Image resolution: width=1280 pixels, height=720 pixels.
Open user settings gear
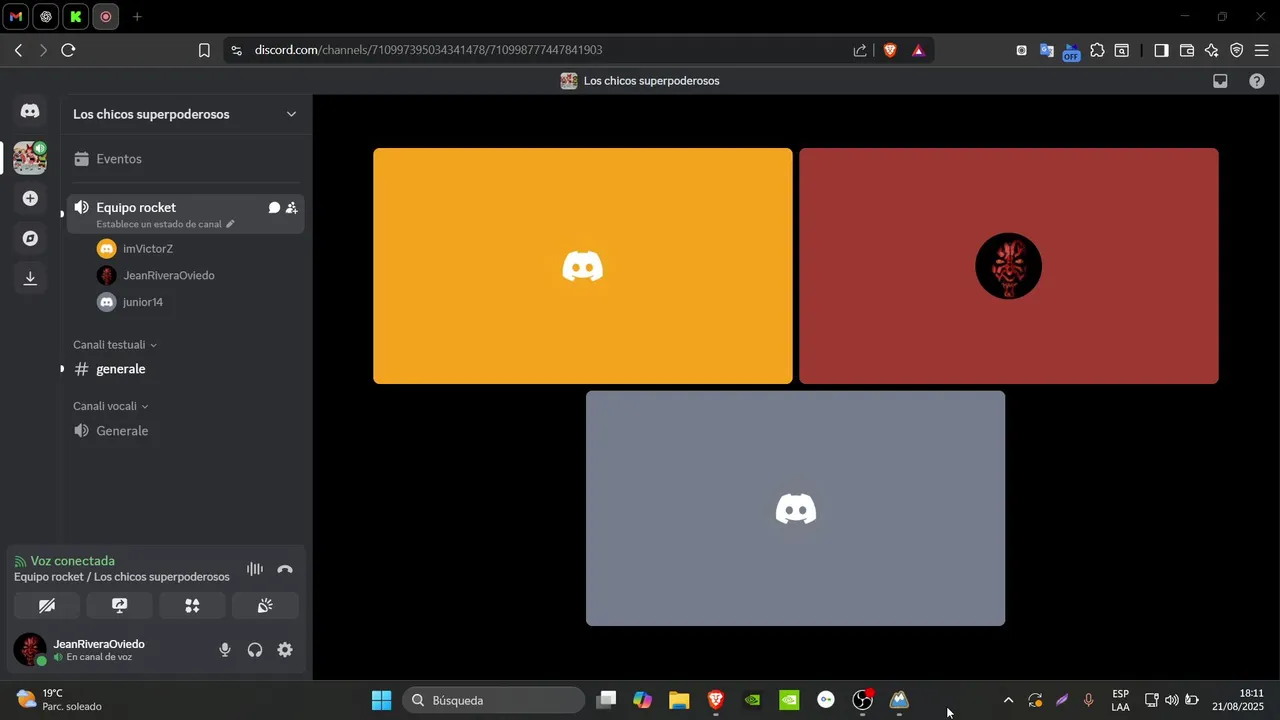pos(285,650)
